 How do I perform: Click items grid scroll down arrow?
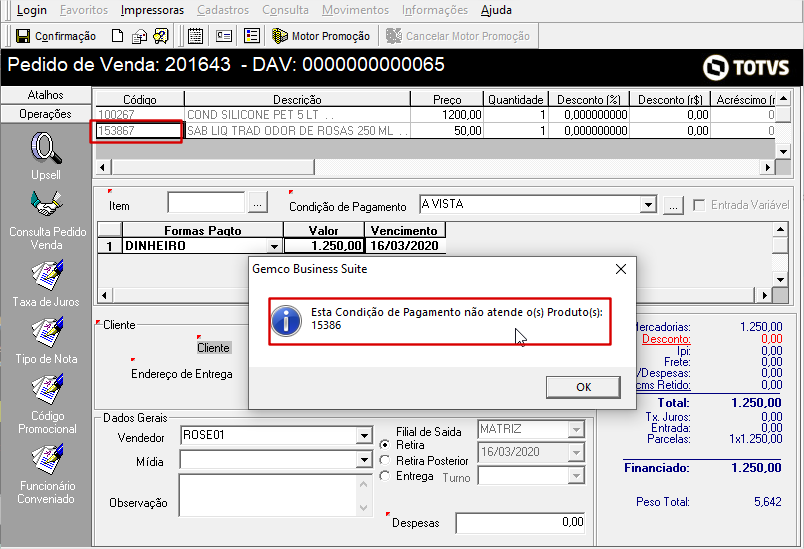pos(783,151)
